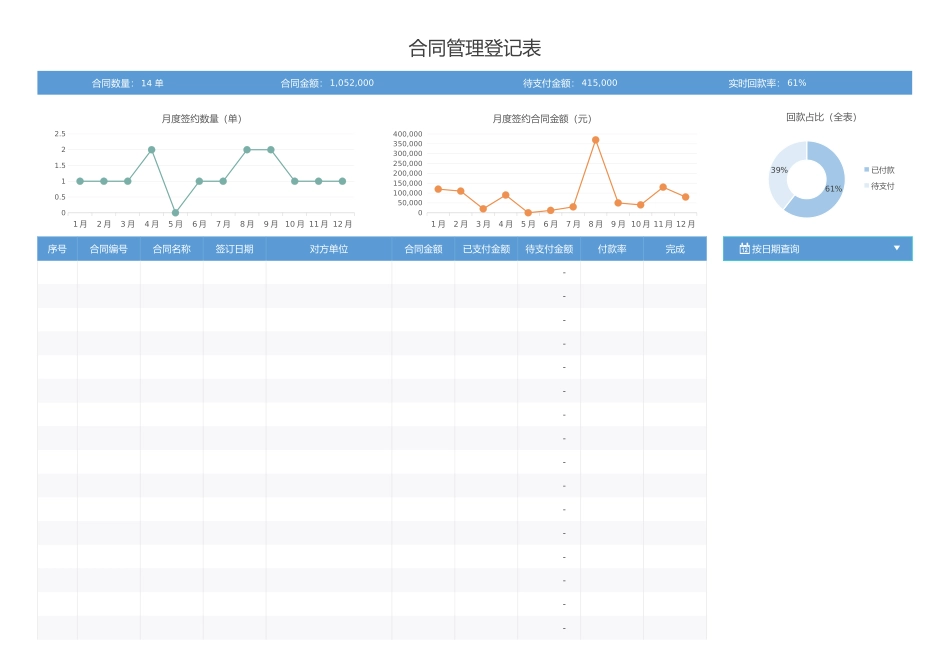
Task: Click the 待支付 legend marker square
Action: (866, 186)
